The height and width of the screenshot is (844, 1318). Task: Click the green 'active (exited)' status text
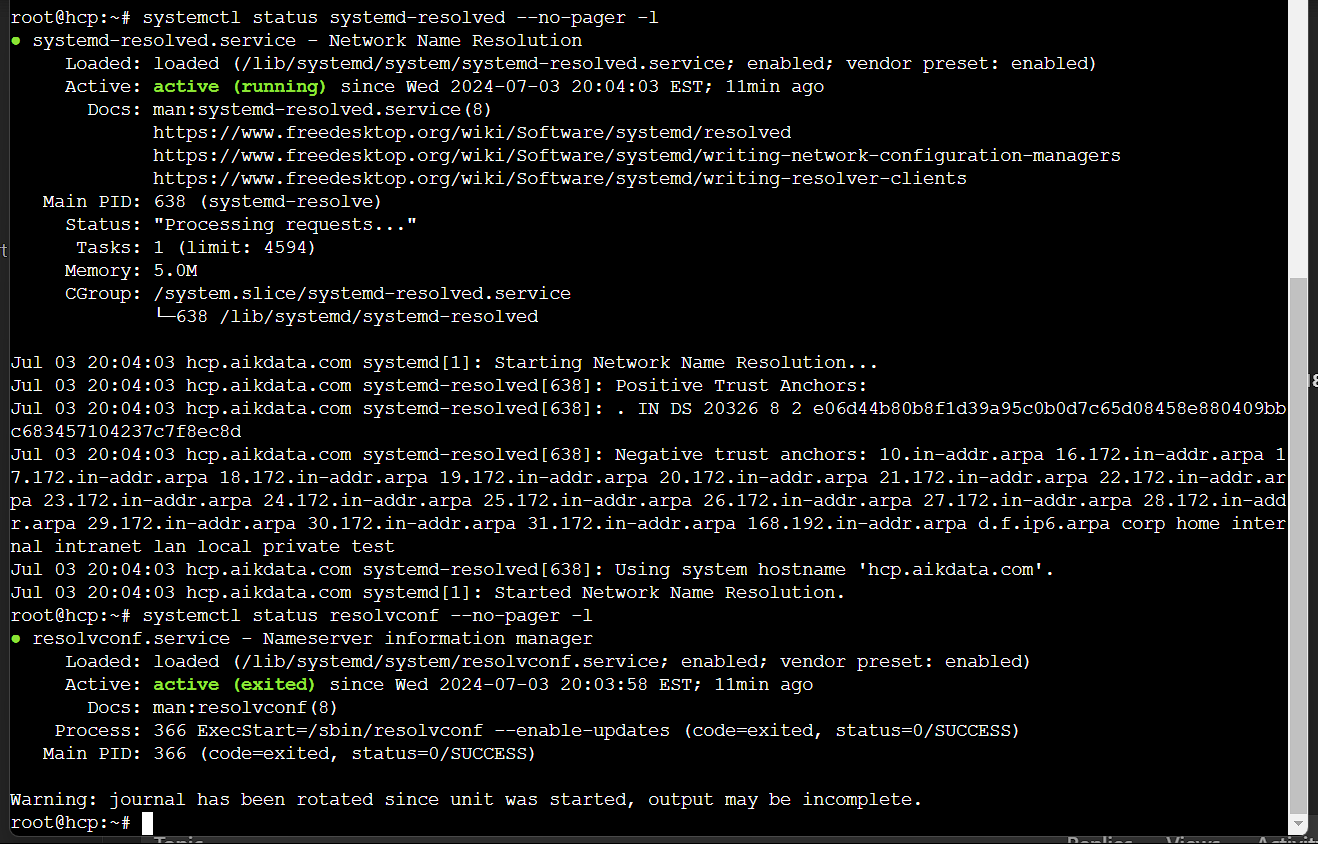point(234,685)
